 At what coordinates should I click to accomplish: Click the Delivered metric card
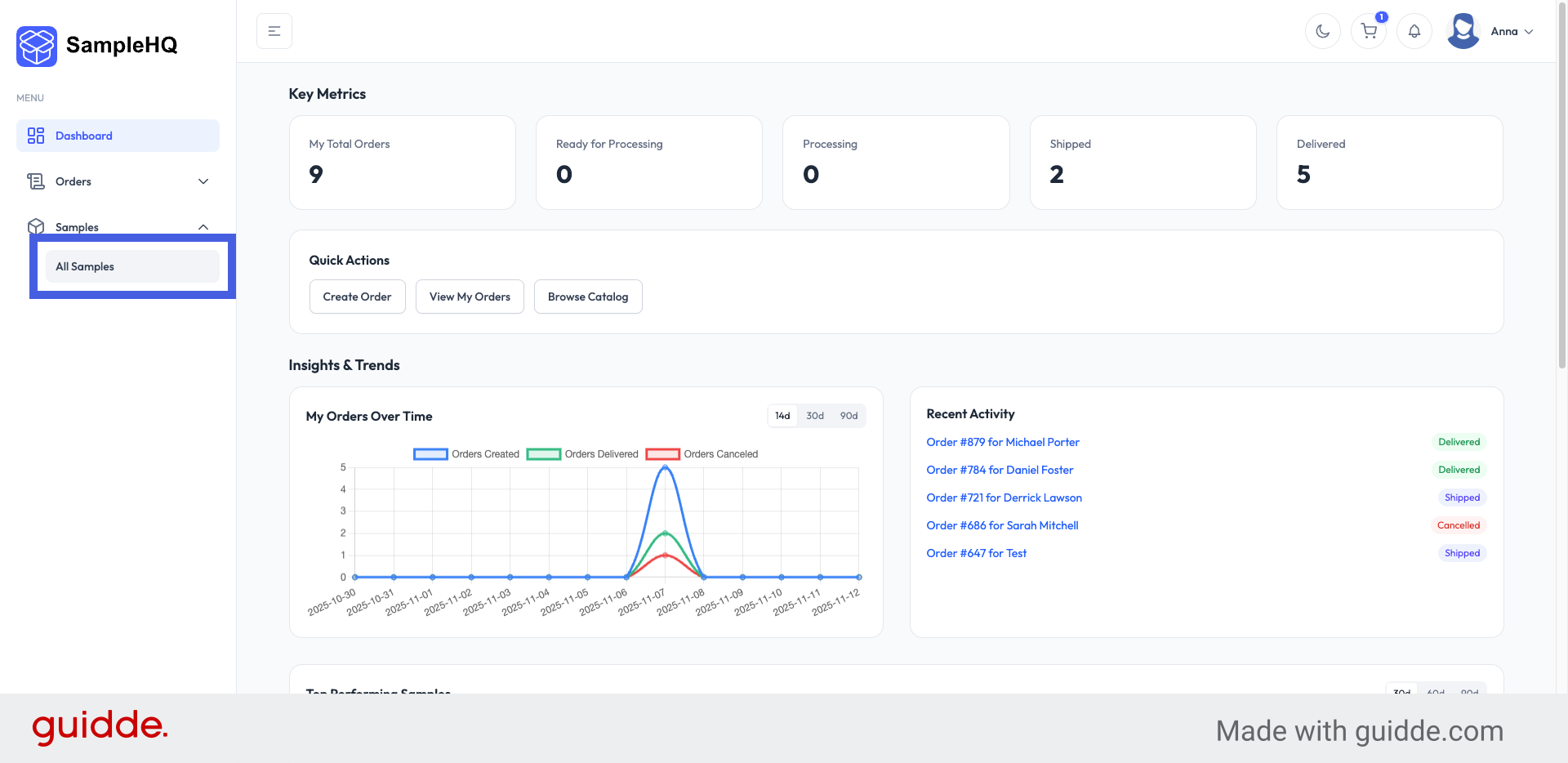tap(1388, 163)
